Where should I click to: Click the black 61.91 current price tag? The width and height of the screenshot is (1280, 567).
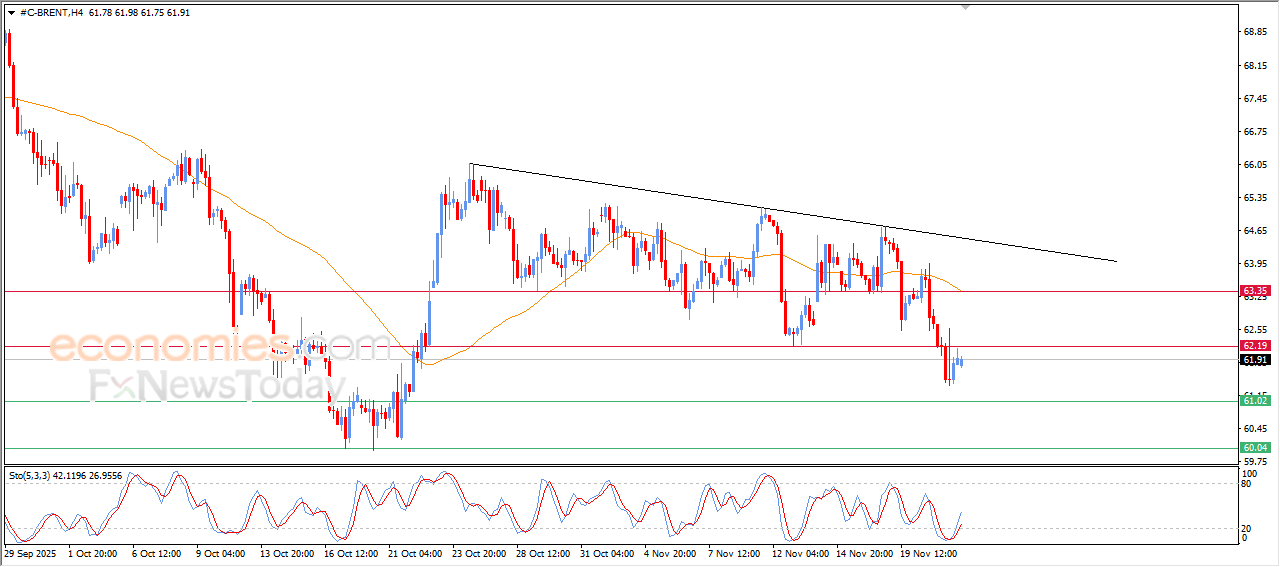pos(1255,359)
